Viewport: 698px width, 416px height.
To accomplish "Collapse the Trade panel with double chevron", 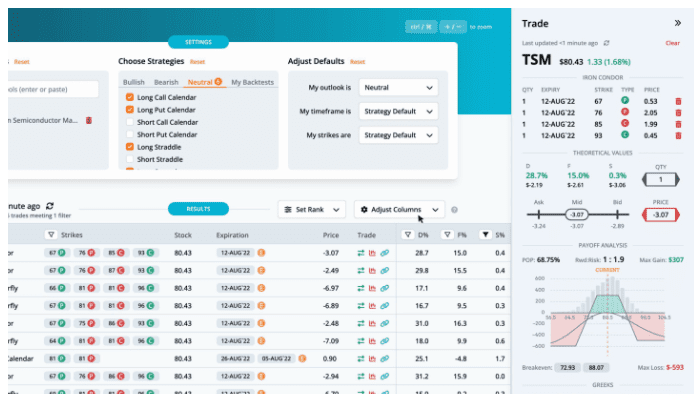I will tap(678, 22).
